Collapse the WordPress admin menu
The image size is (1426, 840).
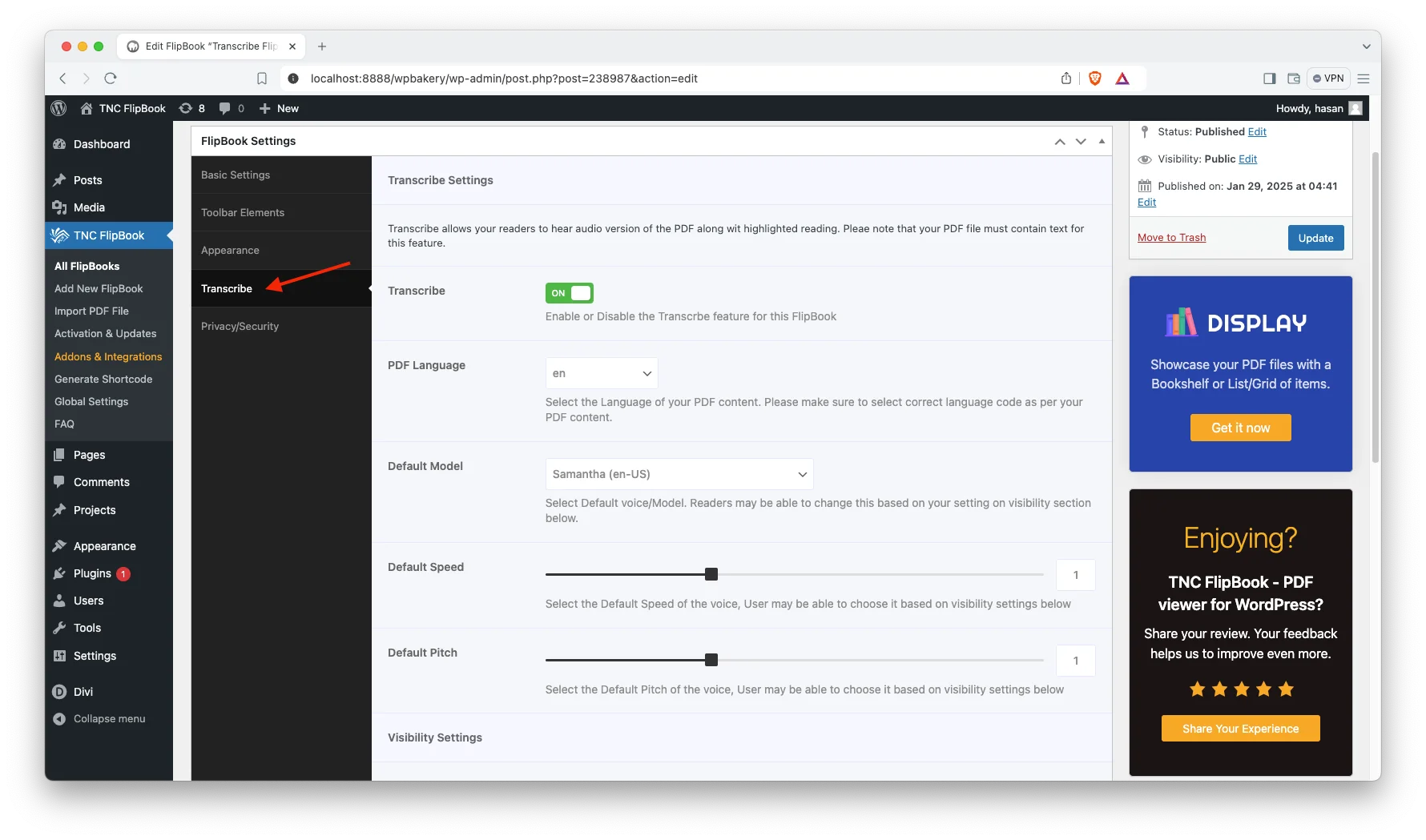pos(109,719)
